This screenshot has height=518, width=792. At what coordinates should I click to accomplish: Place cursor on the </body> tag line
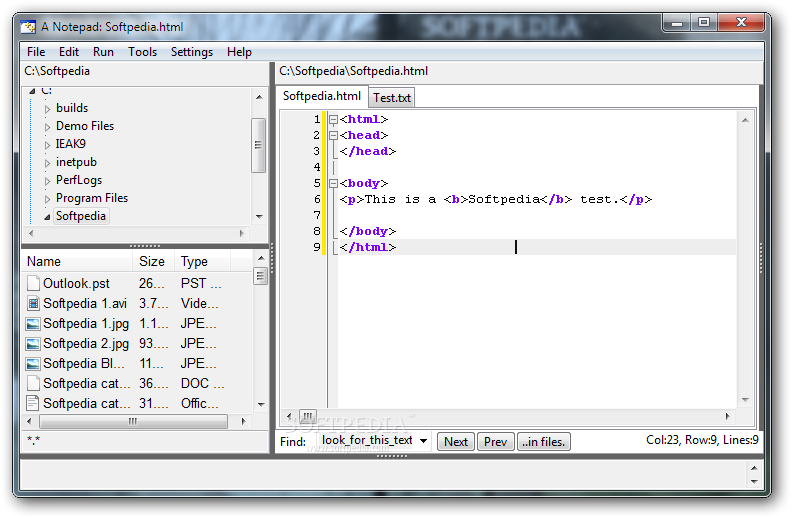pyautogui.click(x=368, y=231)
